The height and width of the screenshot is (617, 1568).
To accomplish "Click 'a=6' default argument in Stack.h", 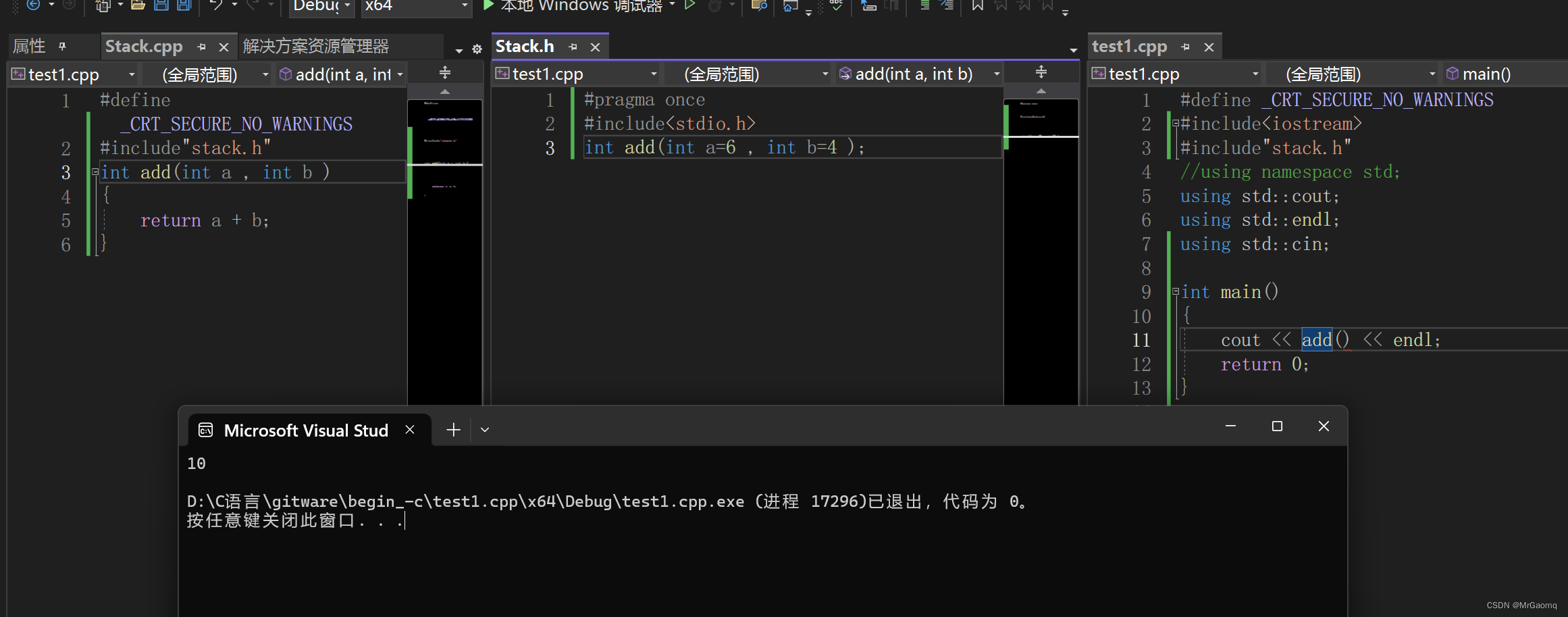I will (x=721, y=147).
